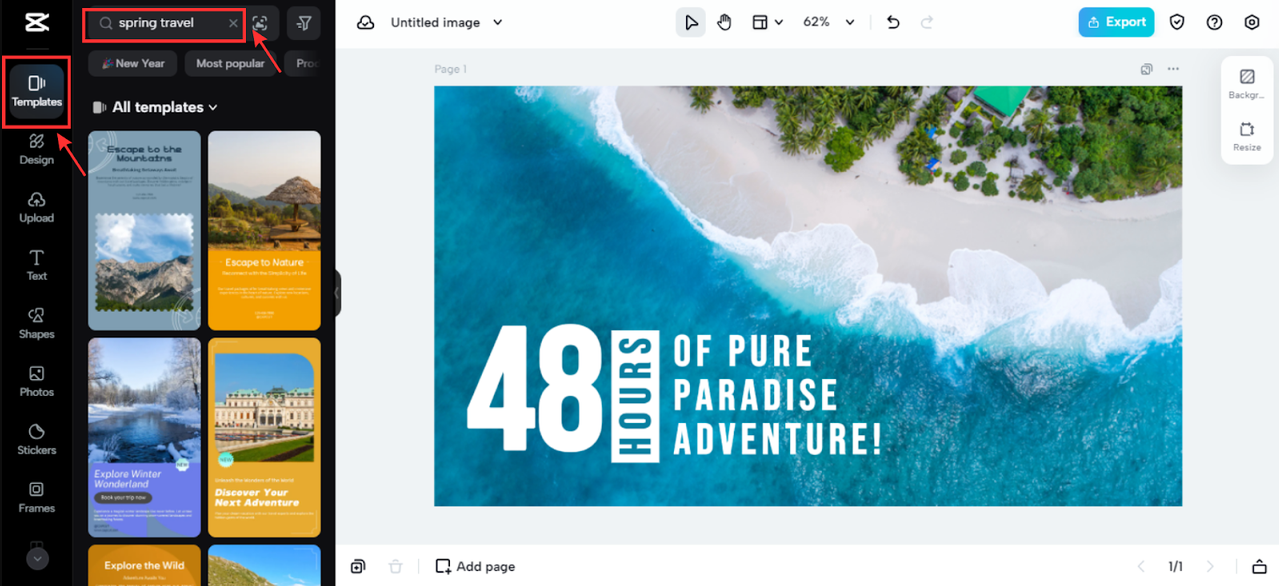Open the Shapes panel in the sidebar
Viewport: 1279px width, 586px height.
tap(37, 323)
